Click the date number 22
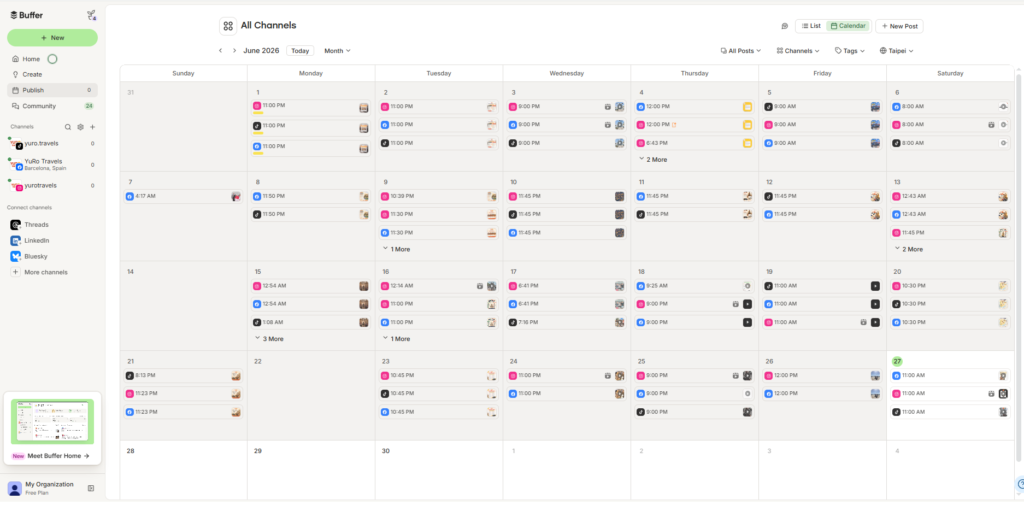Image resolution: width=1024 pixels, height=511 pixels. (x=258, y=361)
